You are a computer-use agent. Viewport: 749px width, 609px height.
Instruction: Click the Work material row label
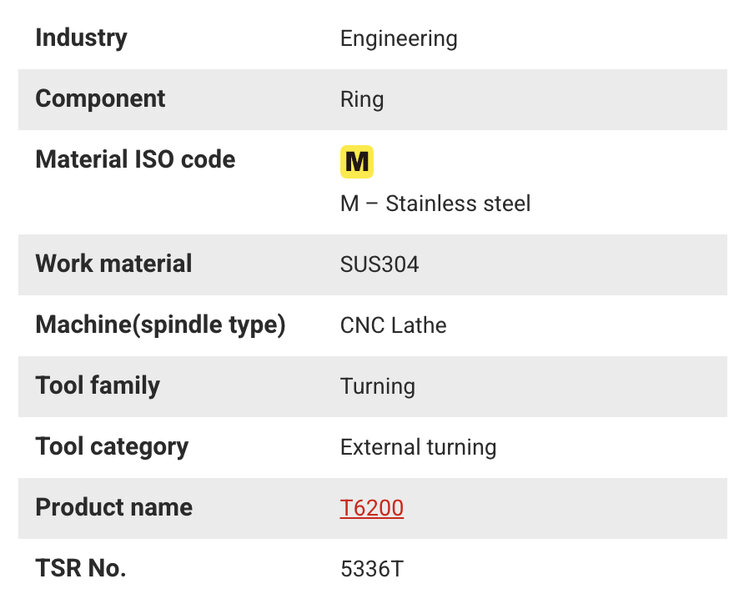point(113,264)
